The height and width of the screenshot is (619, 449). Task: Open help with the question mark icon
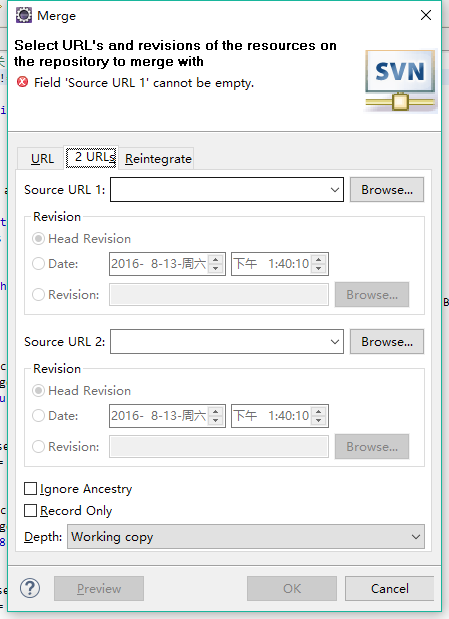tap(30, 588)
